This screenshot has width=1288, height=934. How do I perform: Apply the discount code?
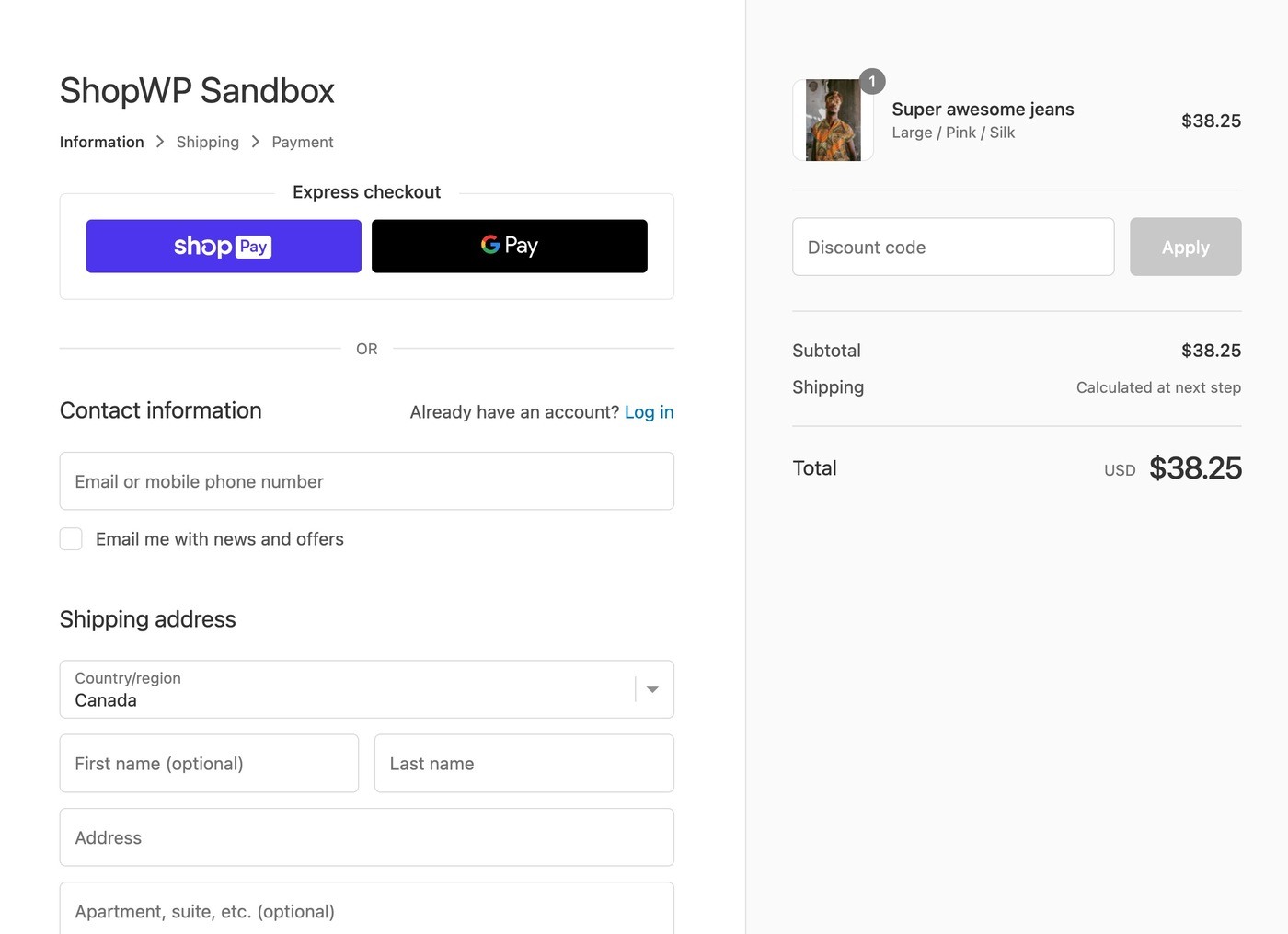pos(1186,247)
